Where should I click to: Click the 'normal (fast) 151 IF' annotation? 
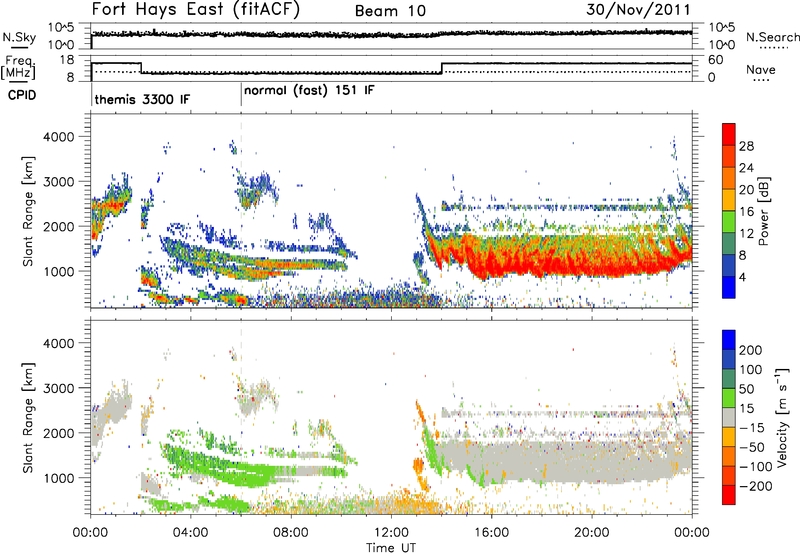(309, 91)
